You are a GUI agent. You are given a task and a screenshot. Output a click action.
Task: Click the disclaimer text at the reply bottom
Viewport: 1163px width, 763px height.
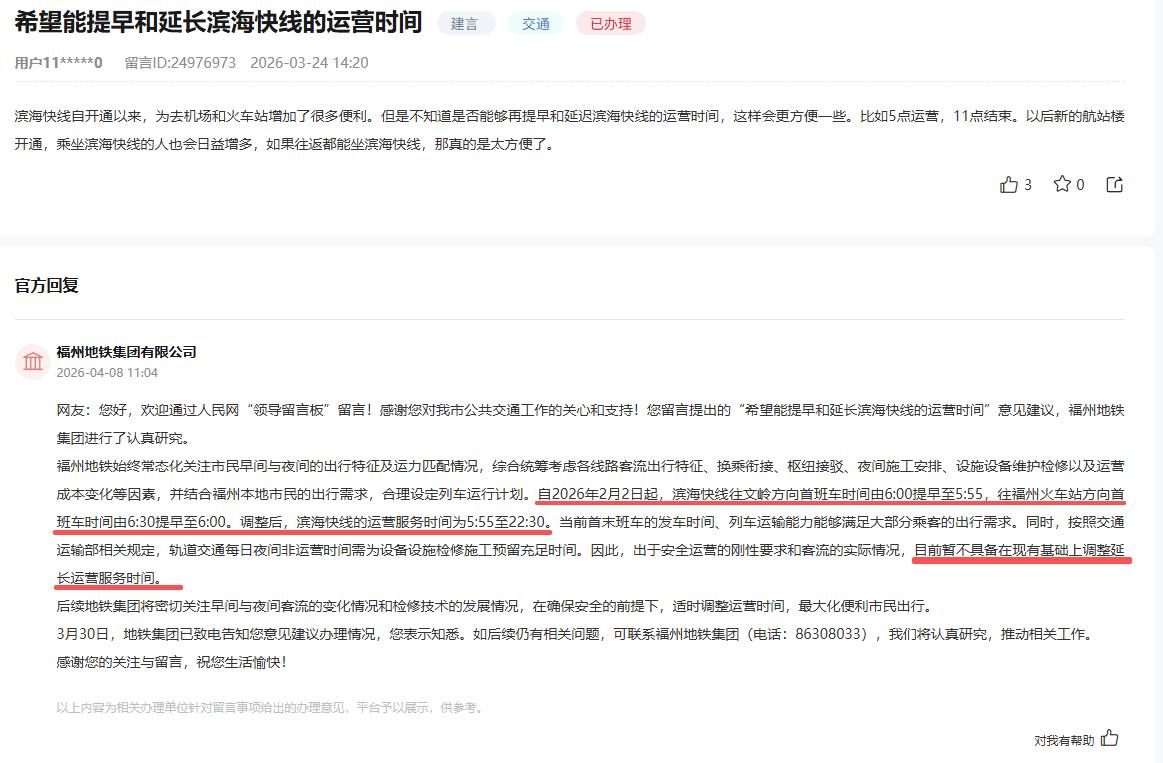[266, 706]
